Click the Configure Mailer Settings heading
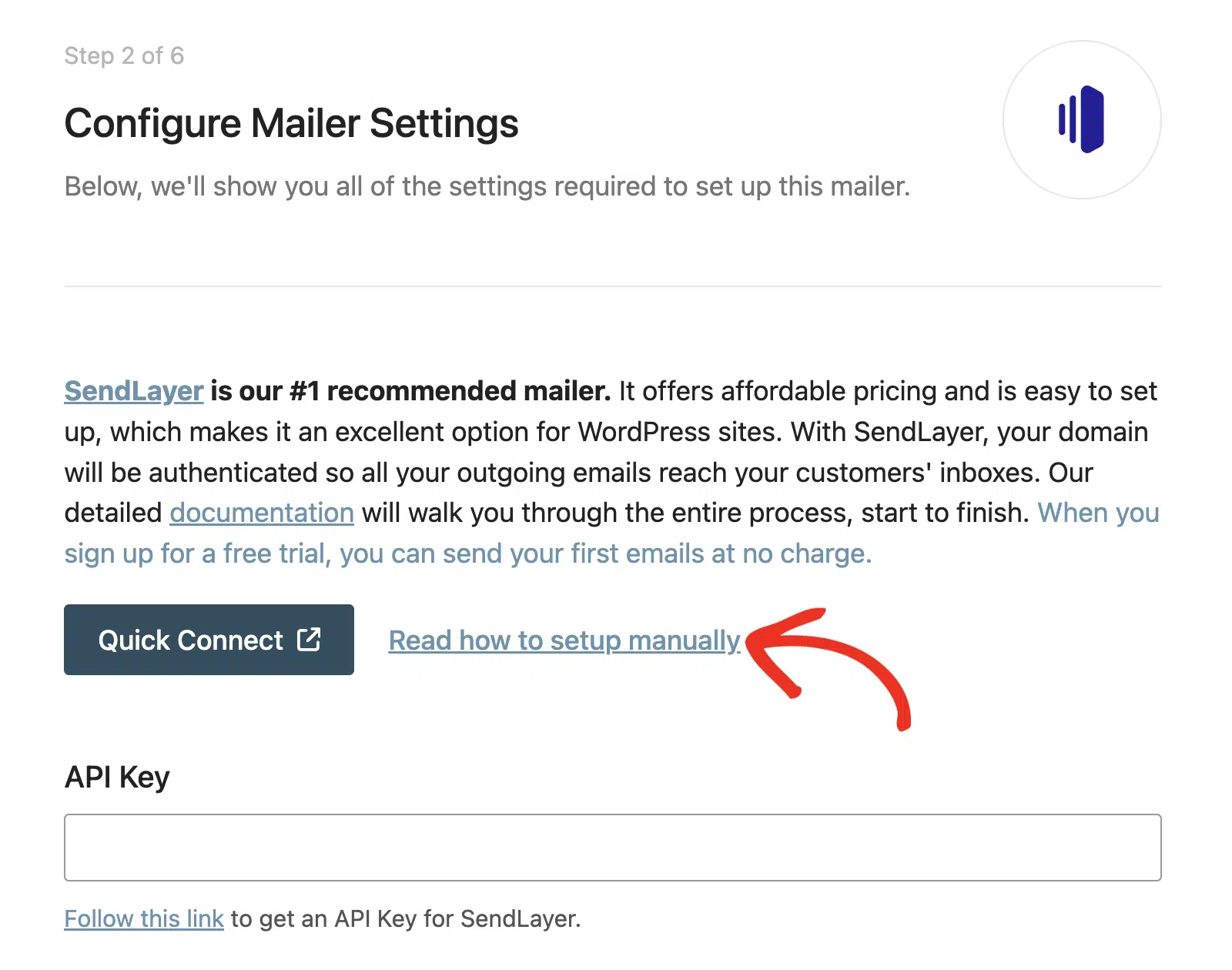1232x970 pixels. point(291,123)
